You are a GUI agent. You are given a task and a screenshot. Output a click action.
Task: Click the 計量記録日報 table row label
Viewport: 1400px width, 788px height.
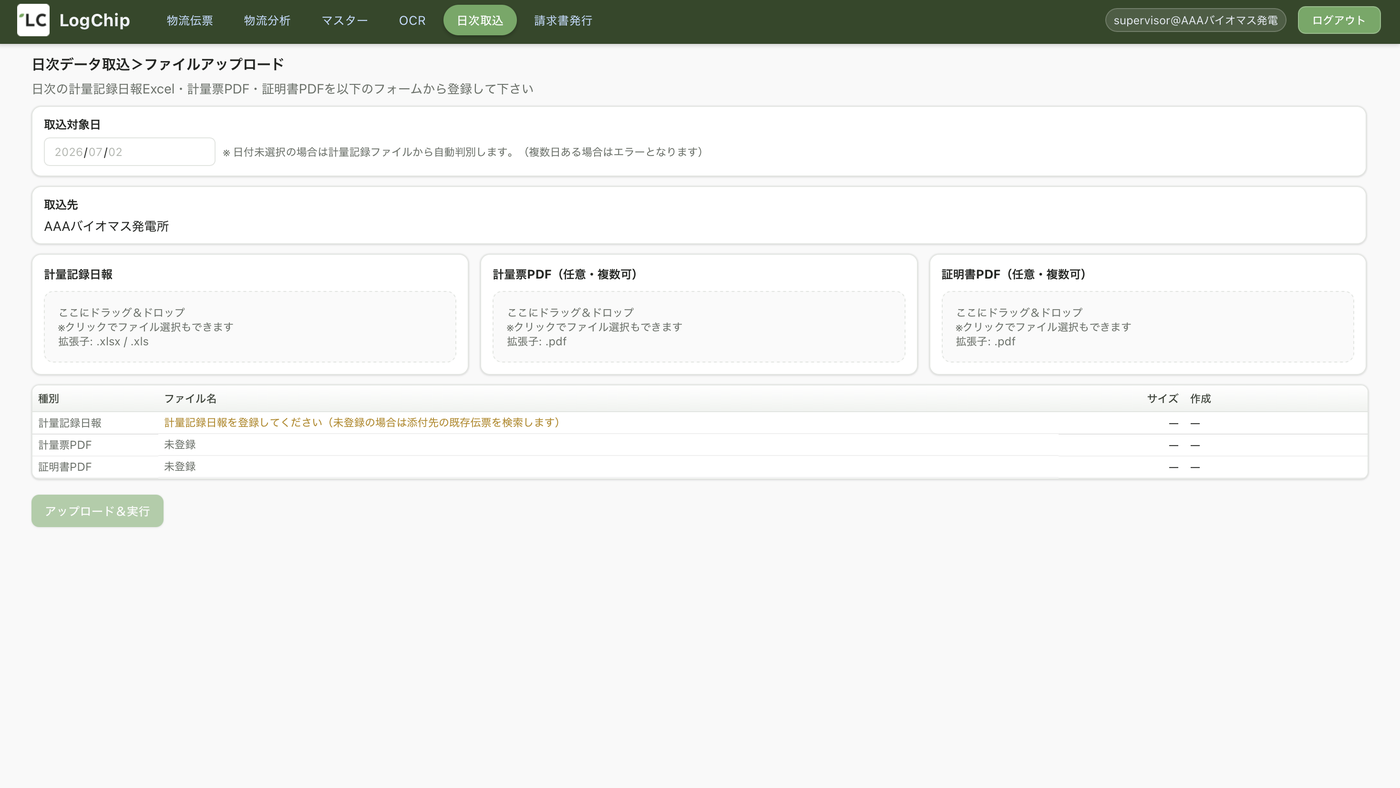pos(70,423)
